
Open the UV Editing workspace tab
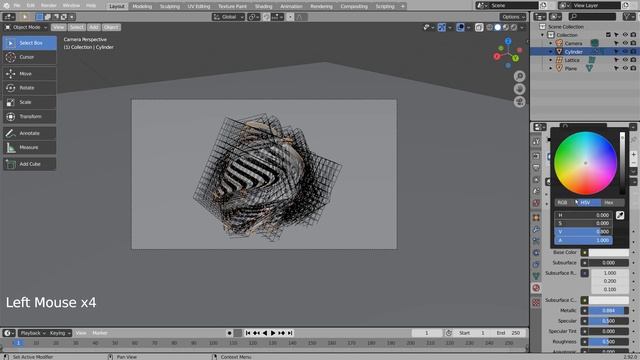click(199, 6)
